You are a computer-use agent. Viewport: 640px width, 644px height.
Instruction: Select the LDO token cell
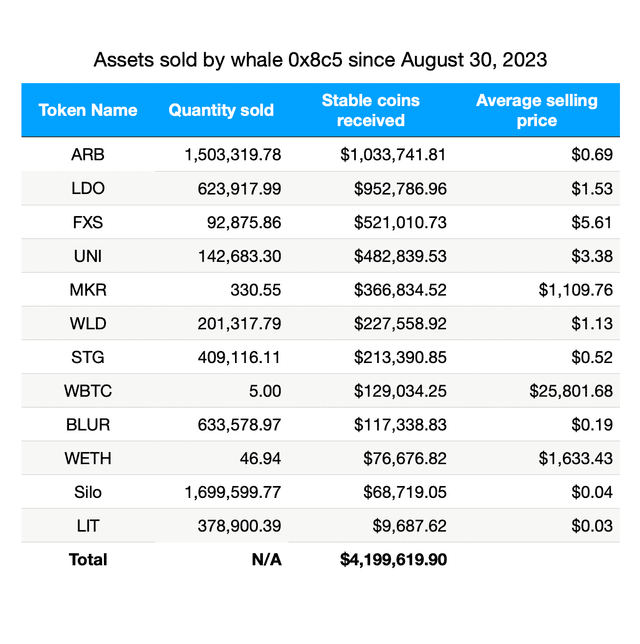click(x=88, y=189)
